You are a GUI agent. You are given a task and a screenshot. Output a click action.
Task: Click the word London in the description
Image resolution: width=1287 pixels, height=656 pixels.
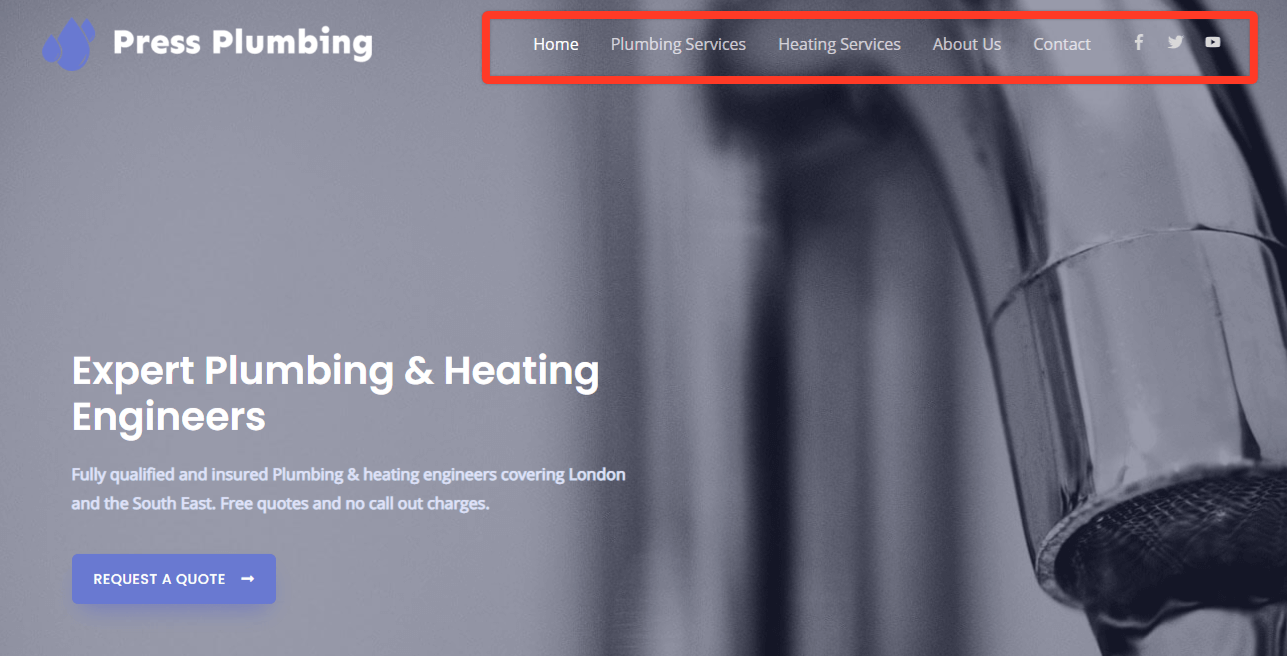click(x=597, y=474)
